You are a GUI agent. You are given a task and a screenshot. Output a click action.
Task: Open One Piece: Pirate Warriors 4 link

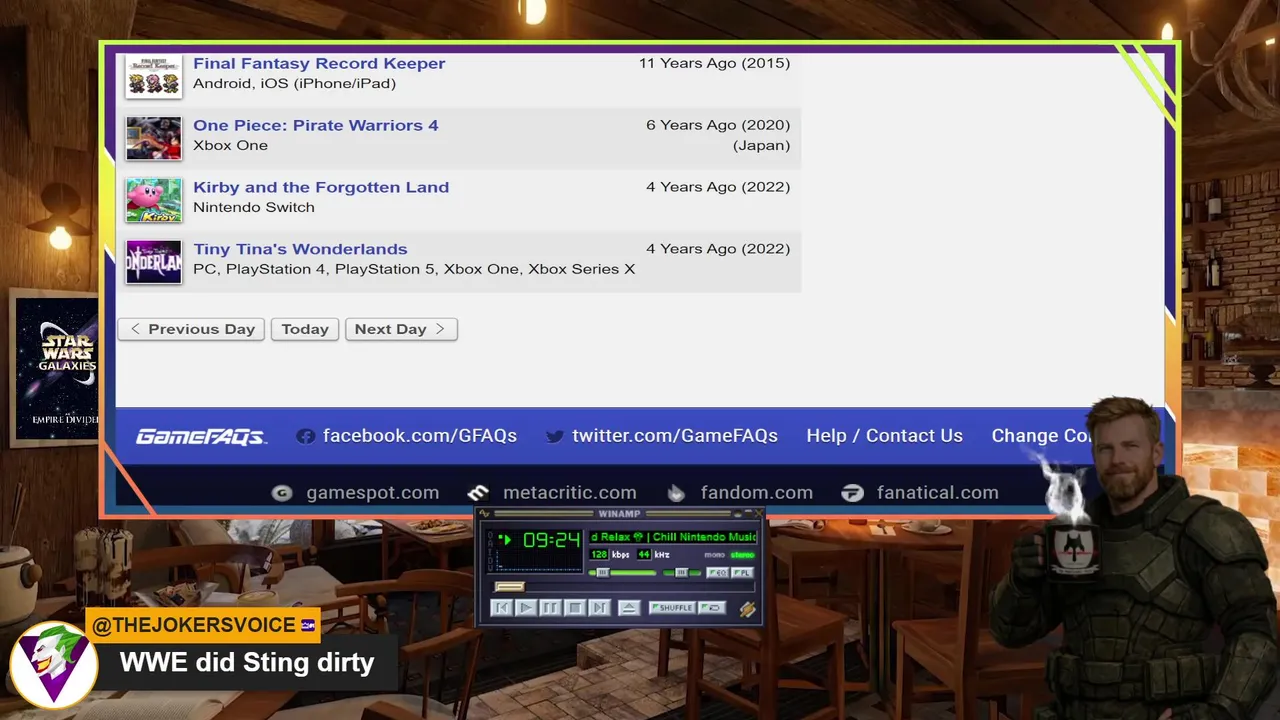click(316, 125)
